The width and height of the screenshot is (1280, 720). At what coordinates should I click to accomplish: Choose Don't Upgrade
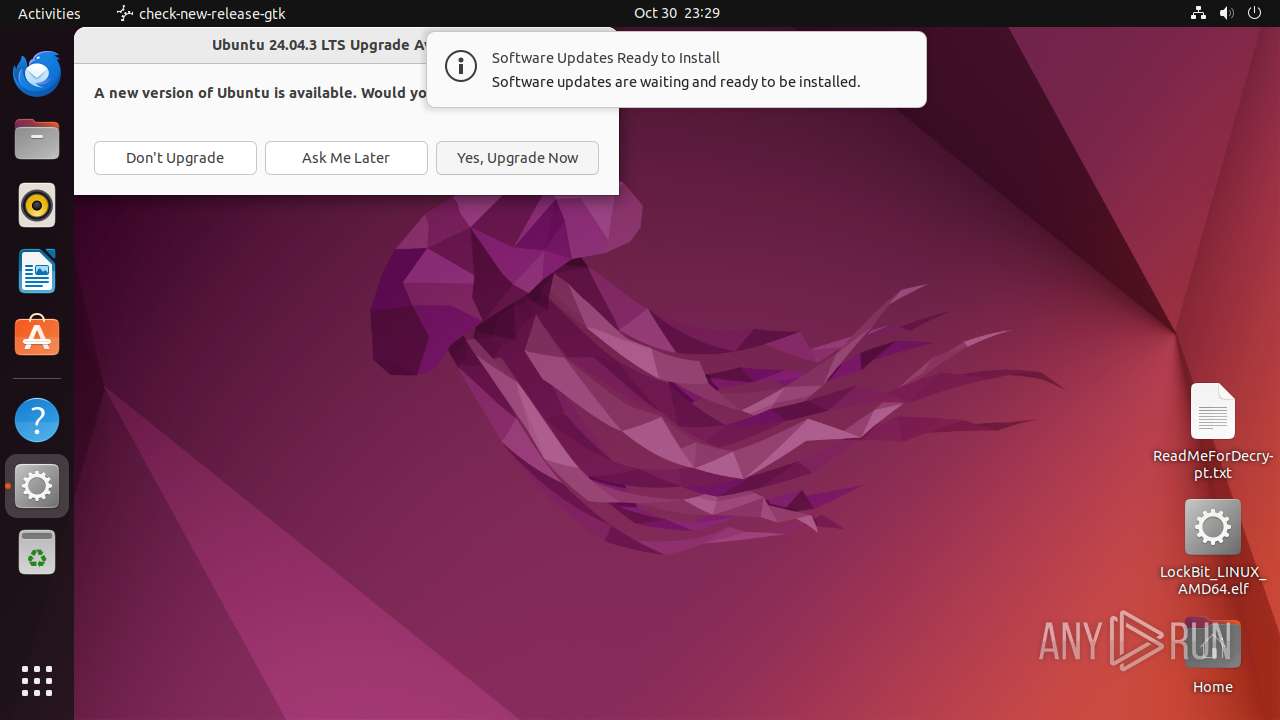pyautogui.click(x=175, y=158)
